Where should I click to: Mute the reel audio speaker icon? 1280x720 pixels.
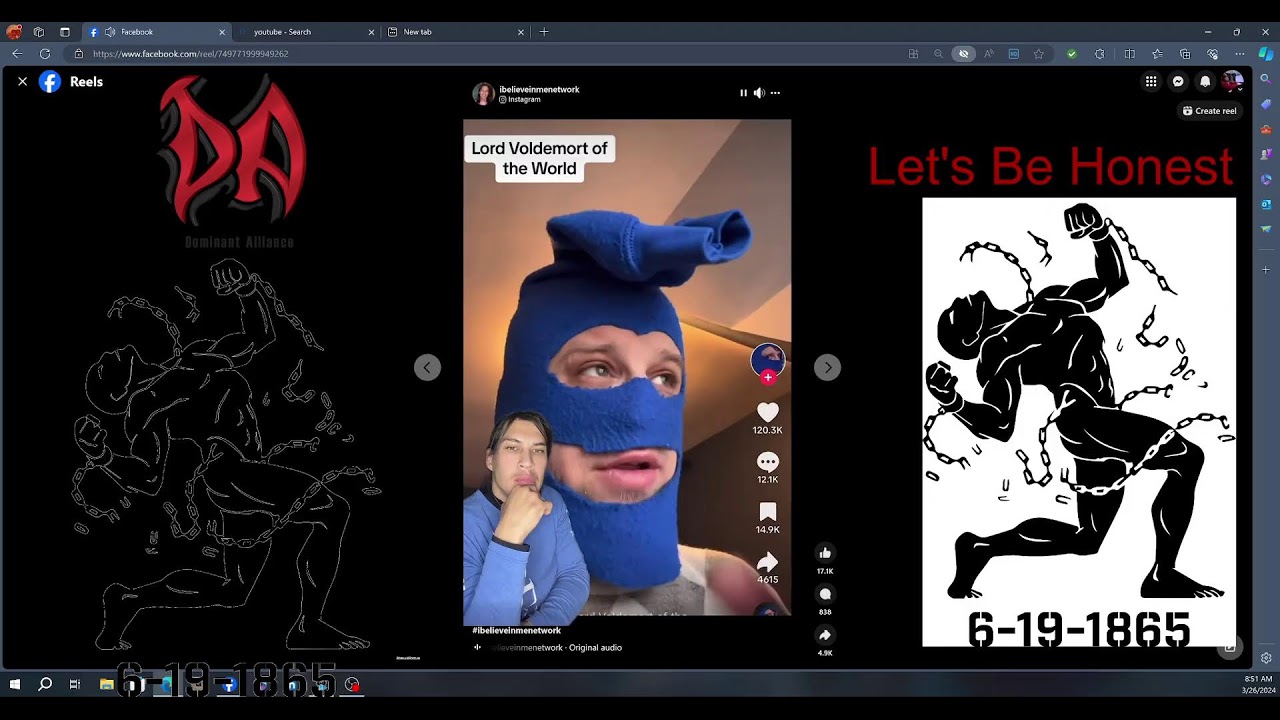coord(759,93)
